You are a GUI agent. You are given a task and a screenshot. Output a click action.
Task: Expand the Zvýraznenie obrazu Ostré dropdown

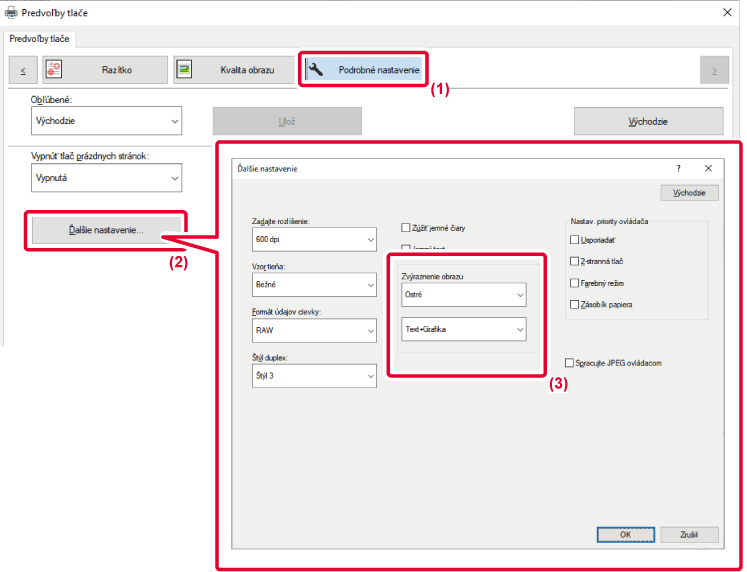pyautogui.click(x=463, y=296)
